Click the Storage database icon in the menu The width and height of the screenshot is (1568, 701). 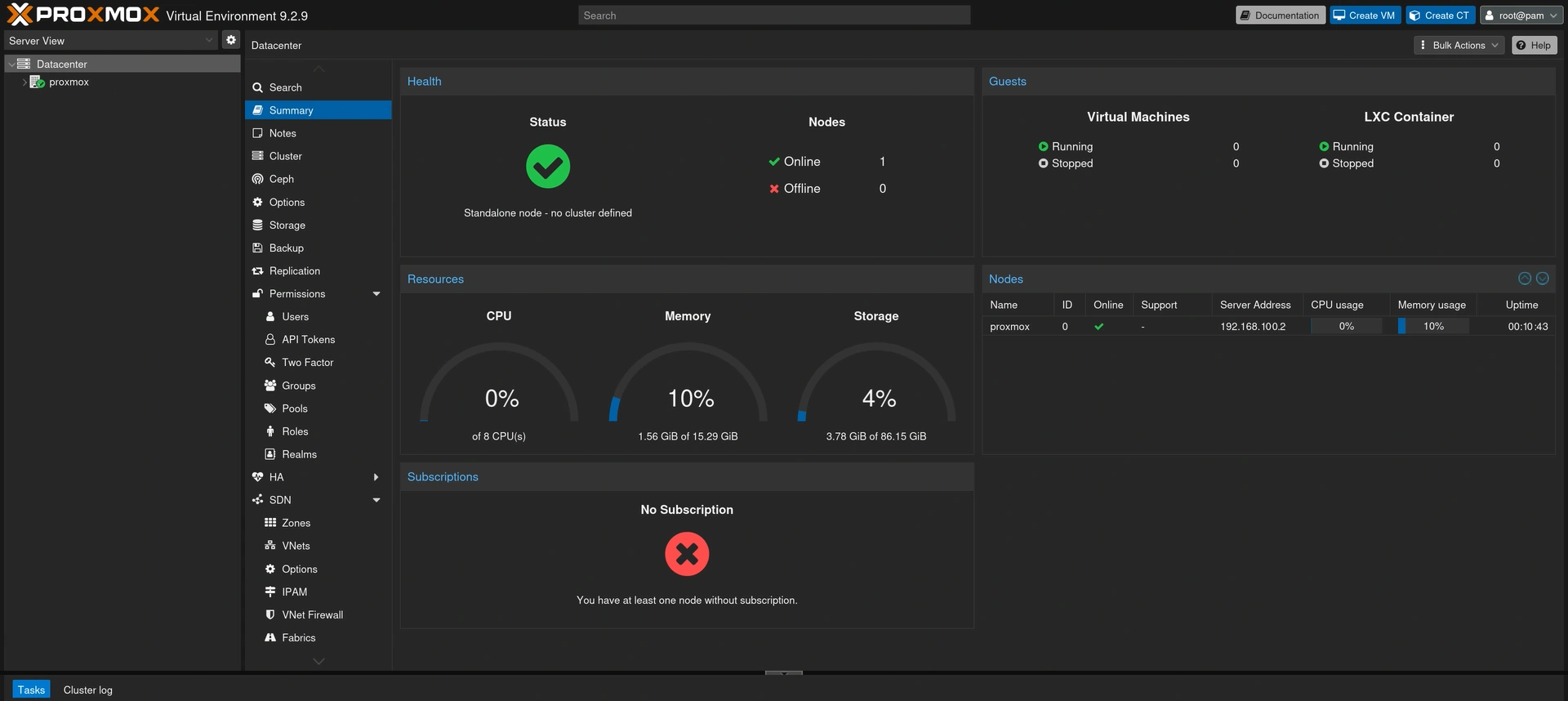pos(257,225)
